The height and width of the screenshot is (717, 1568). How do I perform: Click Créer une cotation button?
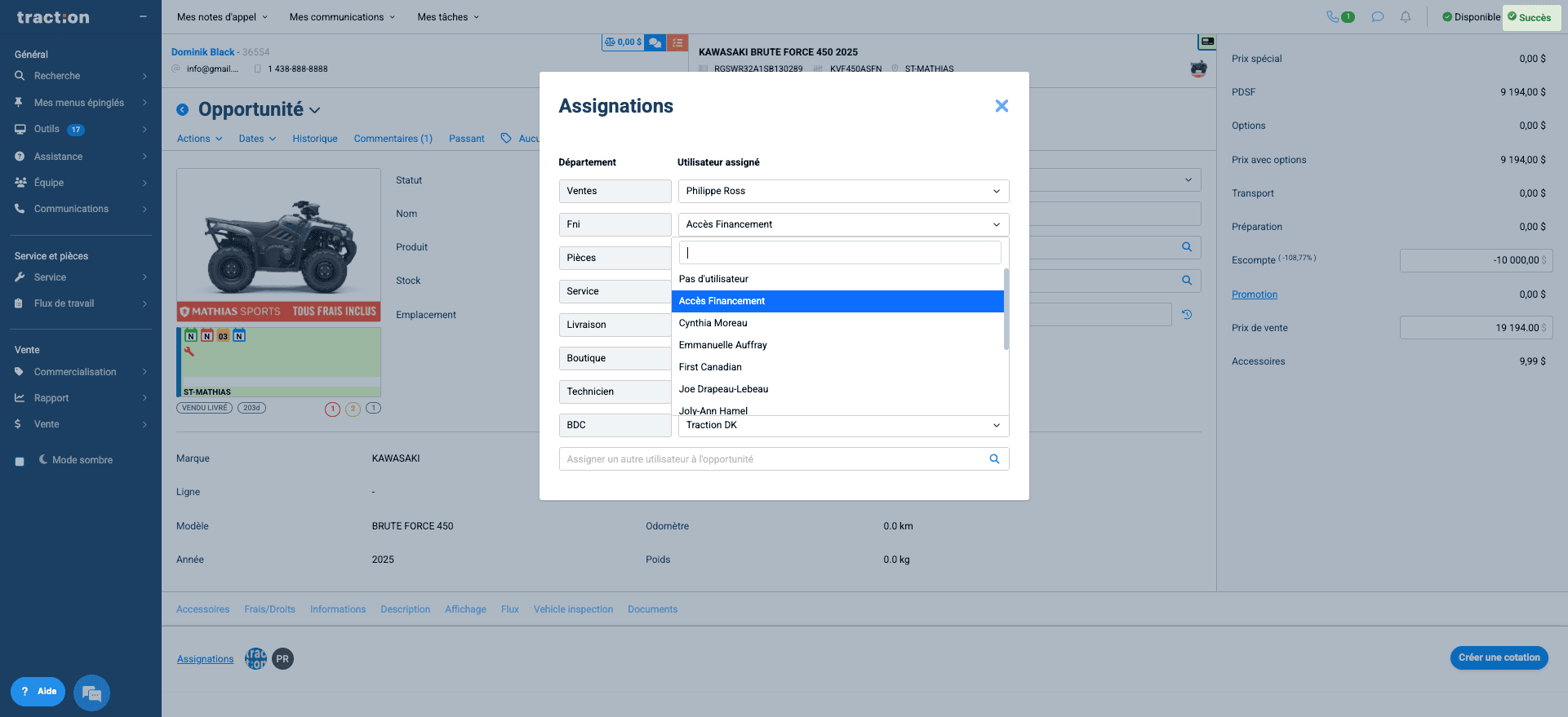pos(1499,657)
